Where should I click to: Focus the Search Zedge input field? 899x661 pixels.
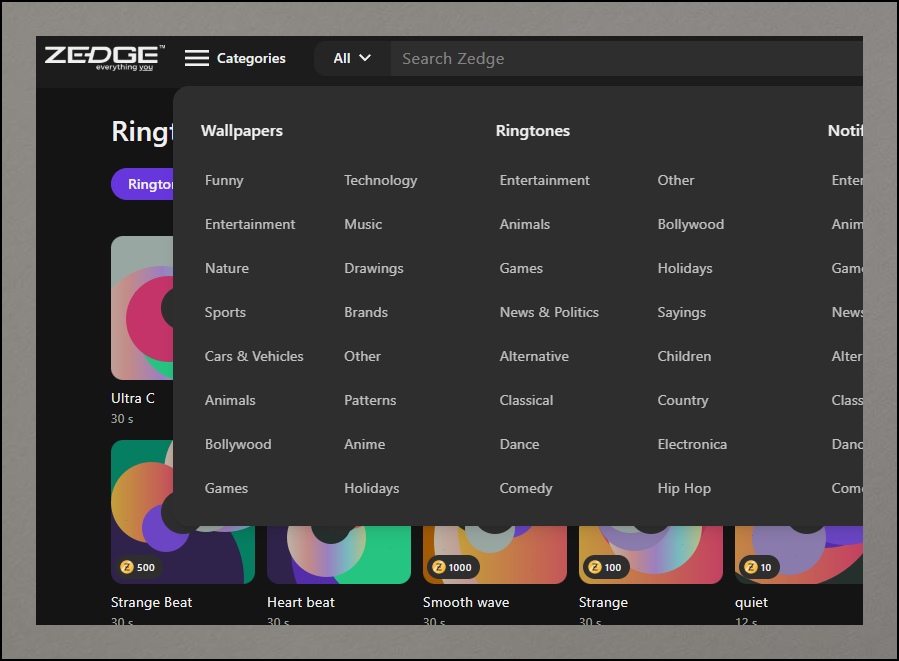tap(626, 58)
